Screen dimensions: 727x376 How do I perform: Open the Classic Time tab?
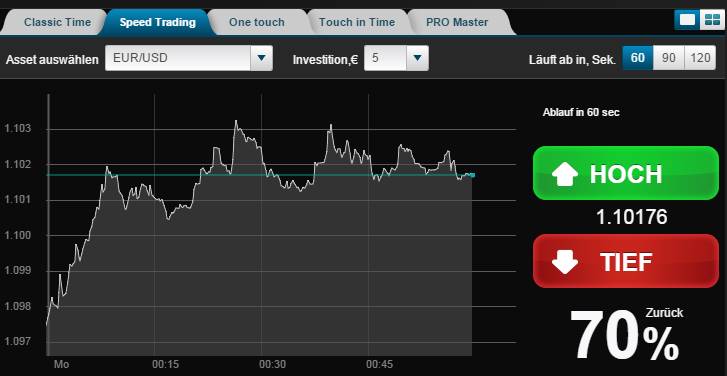(x=57, y=22)
